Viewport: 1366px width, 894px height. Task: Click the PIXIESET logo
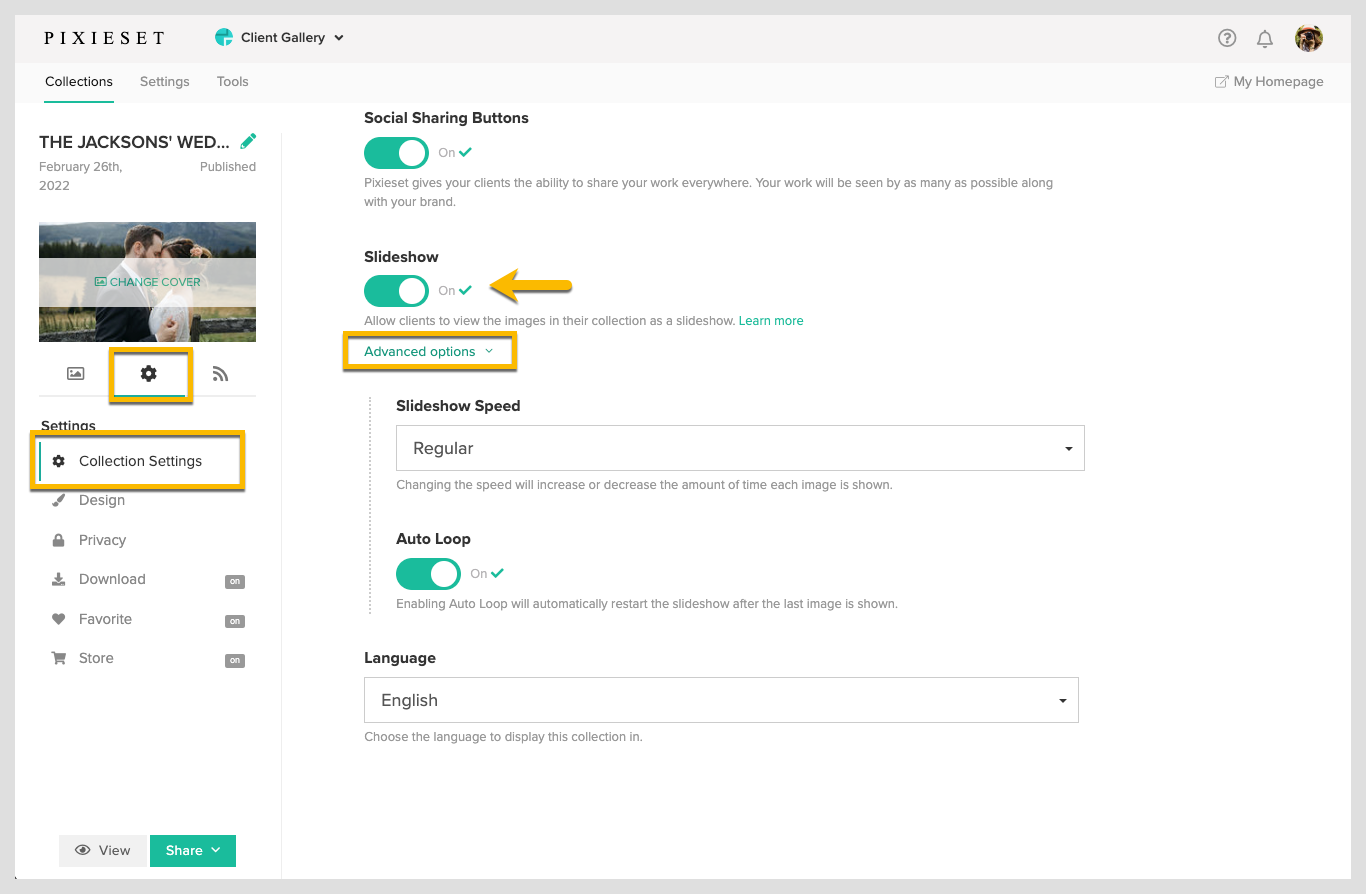point(105,38)
